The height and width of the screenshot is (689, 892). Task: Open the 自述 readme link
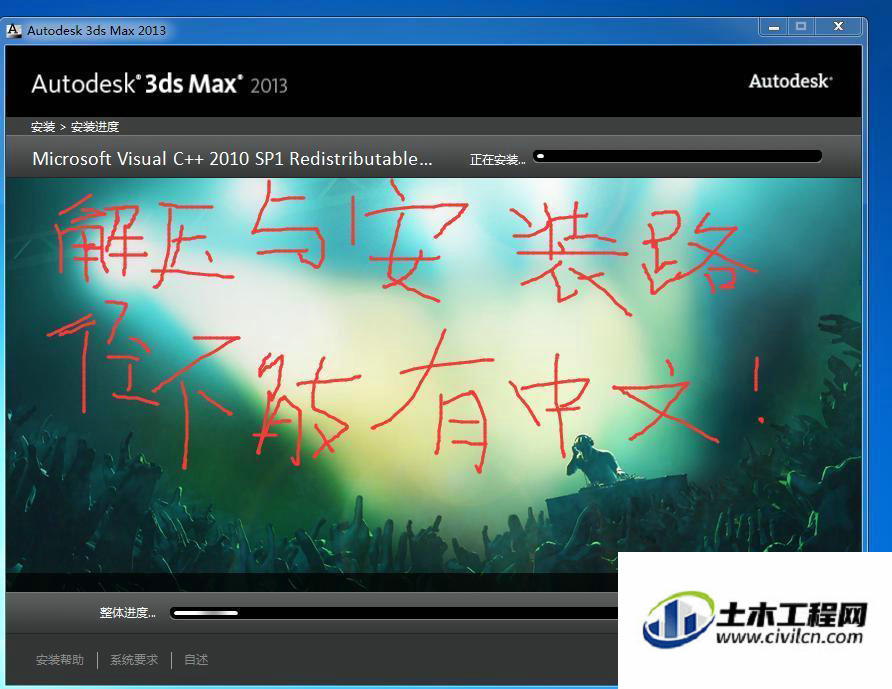pos(196,660)
